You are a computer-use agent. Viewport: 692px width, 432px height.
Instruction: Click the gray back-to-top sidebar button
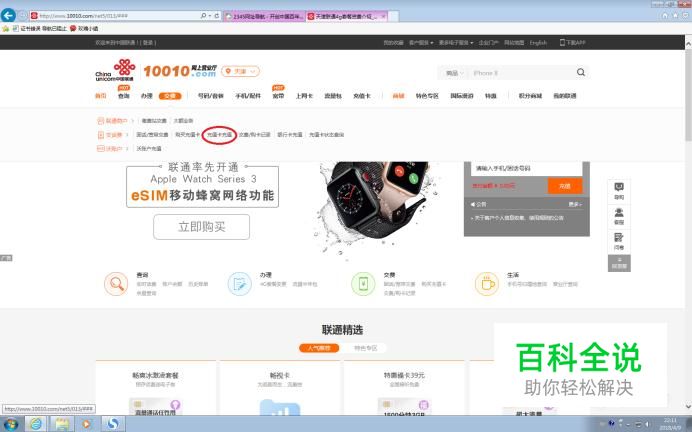619,263
